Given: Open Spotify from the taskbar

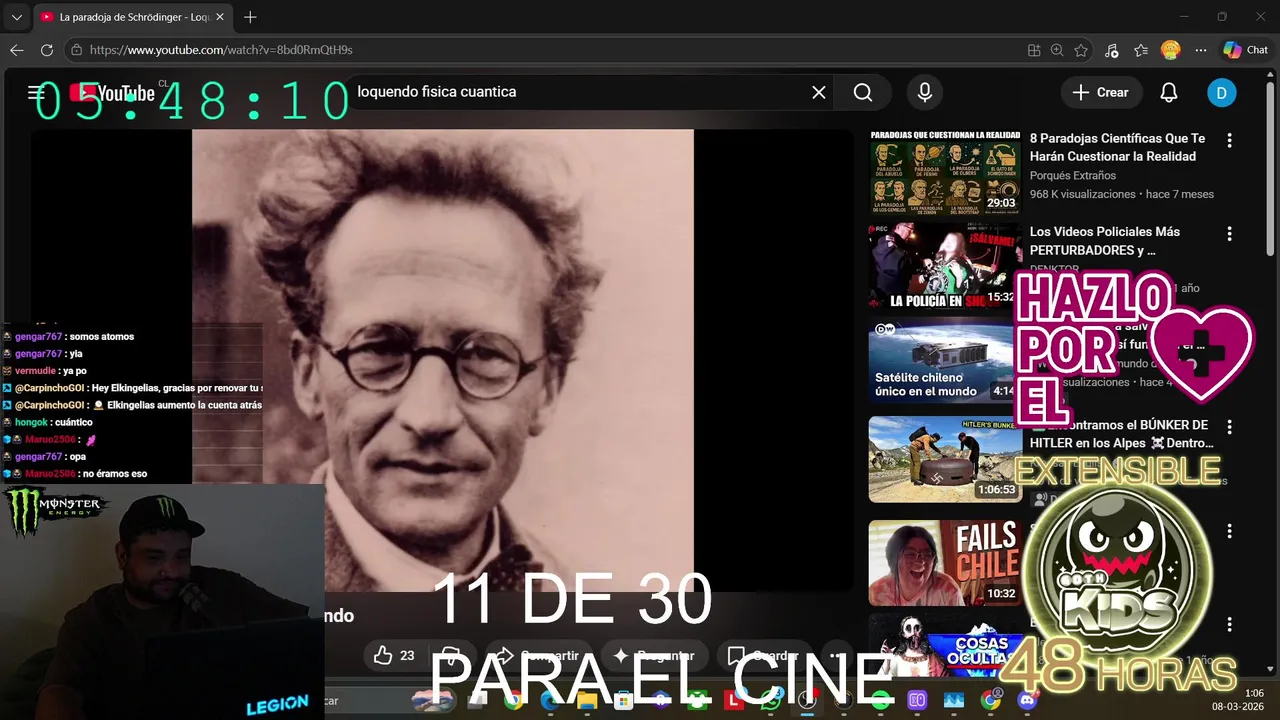Looking at the screenshot, I should pyautogui.click(x=880, y=701).
